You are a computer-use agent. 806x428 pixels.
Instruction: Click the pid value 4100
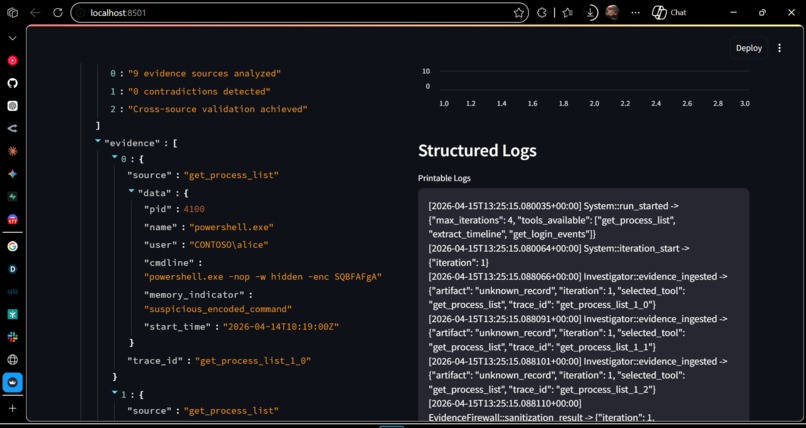[x=194, y=209]
